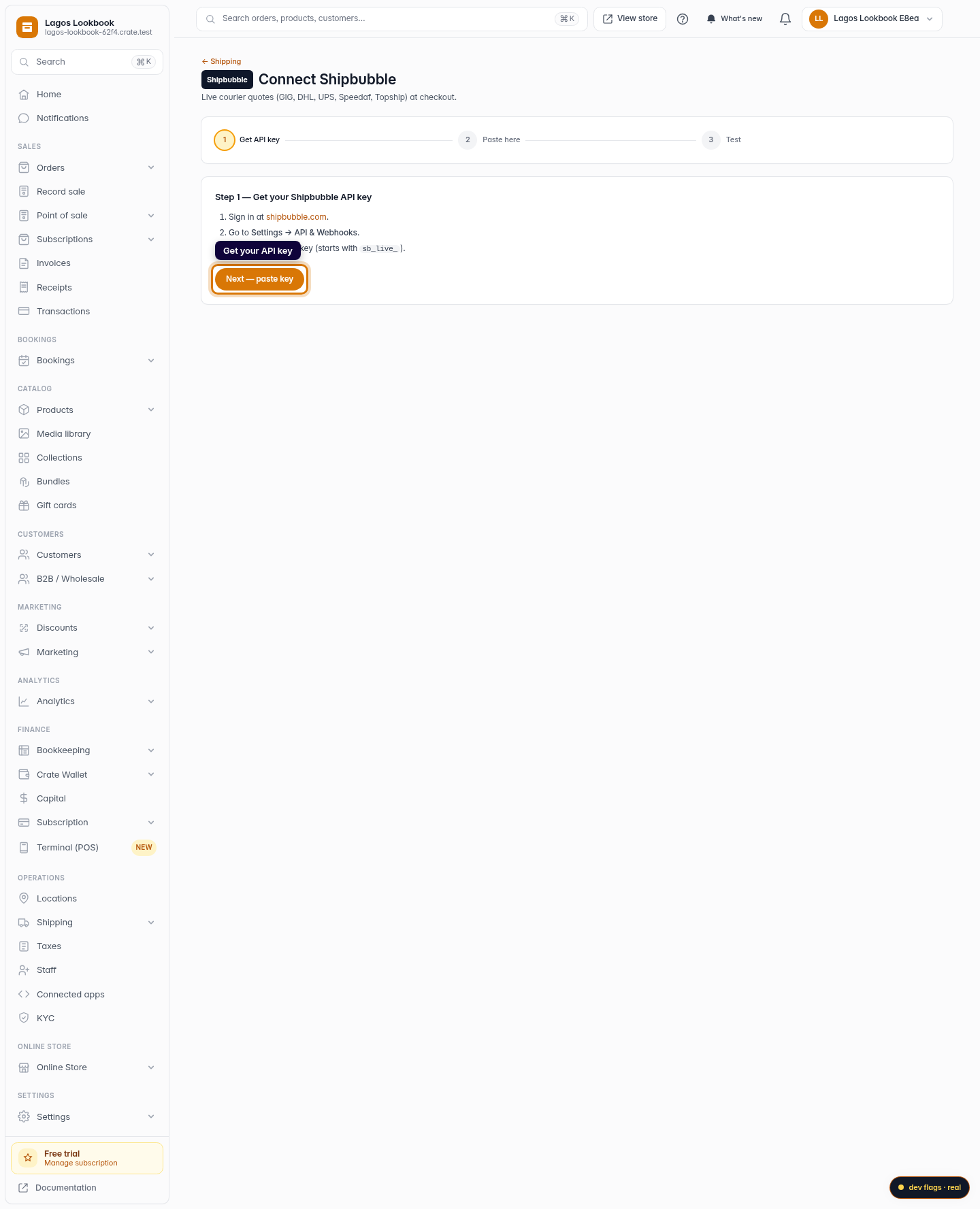Go to step 1 Get API key
Screen dimensions: 980x1209
pos(247,140)
